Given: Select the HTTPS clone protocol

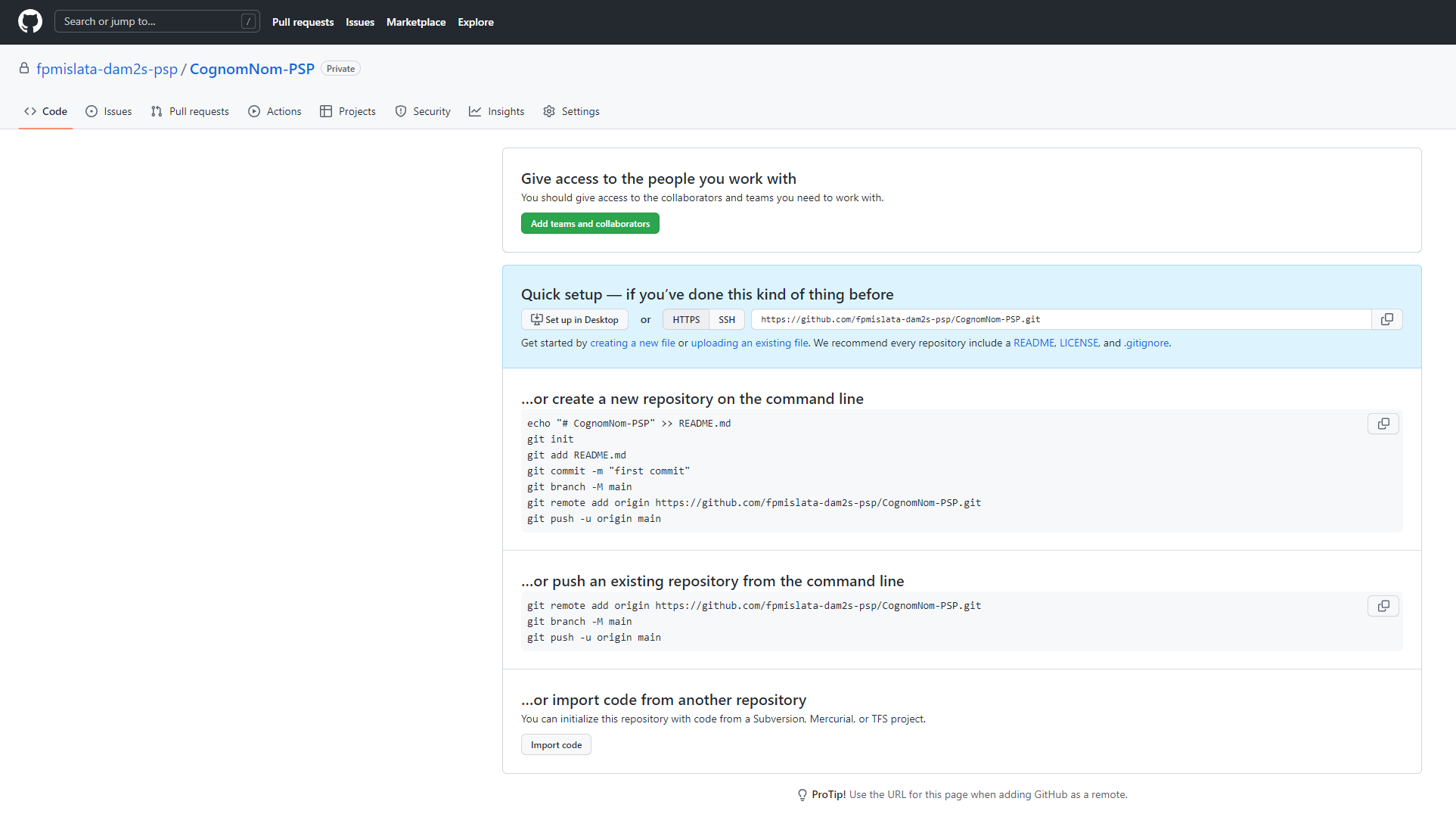Looking at the screenshot, I should [x=686, y=319].
